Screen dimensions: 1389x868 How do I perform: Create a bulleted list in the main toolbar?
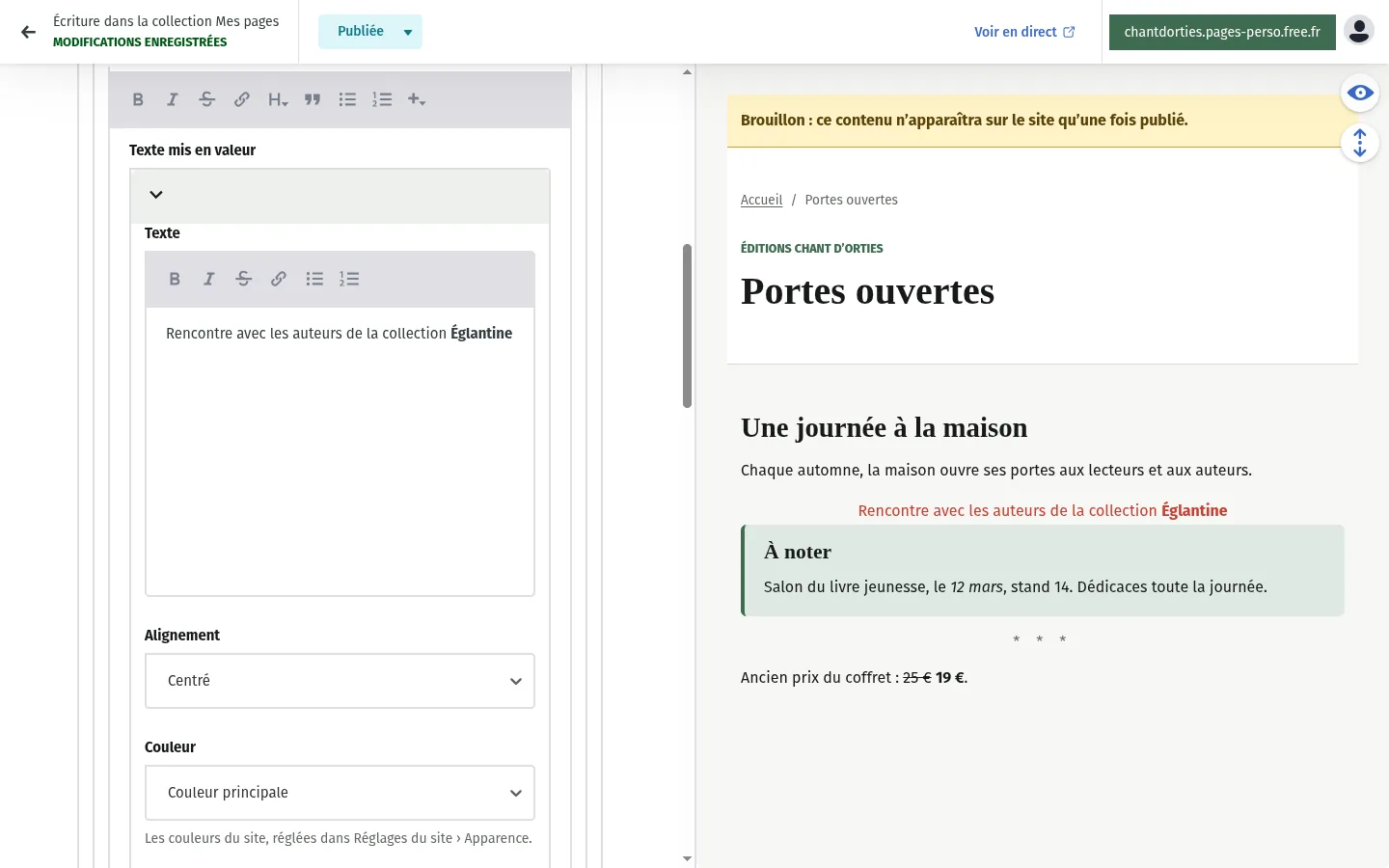347,99
